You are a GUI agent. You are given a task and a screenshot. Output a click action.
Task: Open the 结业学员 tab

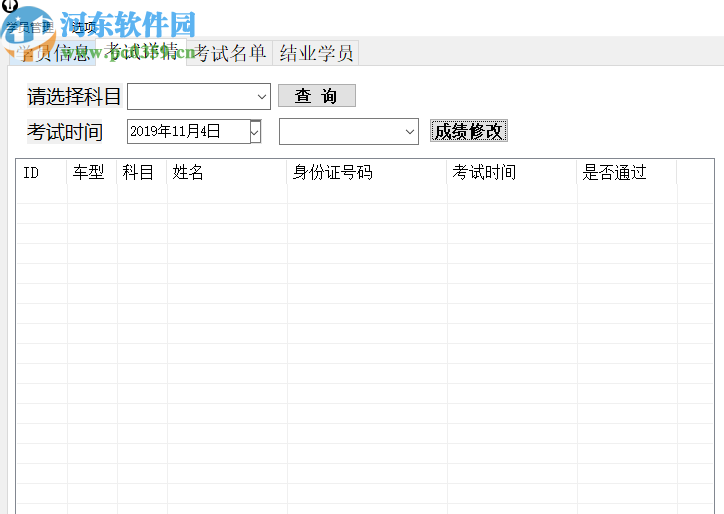pyautogui.click(x=316, y=53)
